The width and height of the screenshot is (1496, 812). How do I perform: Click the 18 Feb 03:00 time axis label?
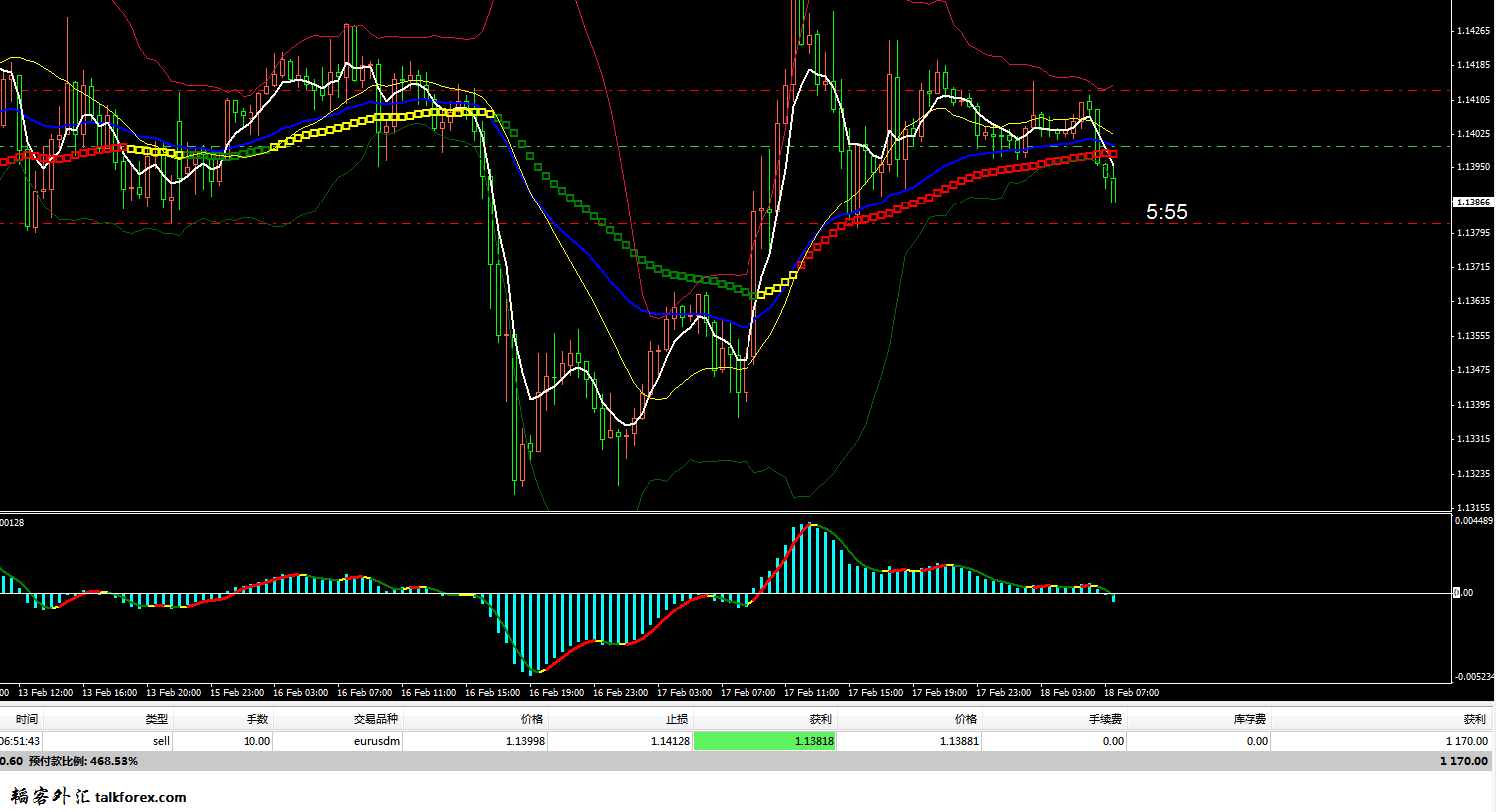tap(1067, 692)
